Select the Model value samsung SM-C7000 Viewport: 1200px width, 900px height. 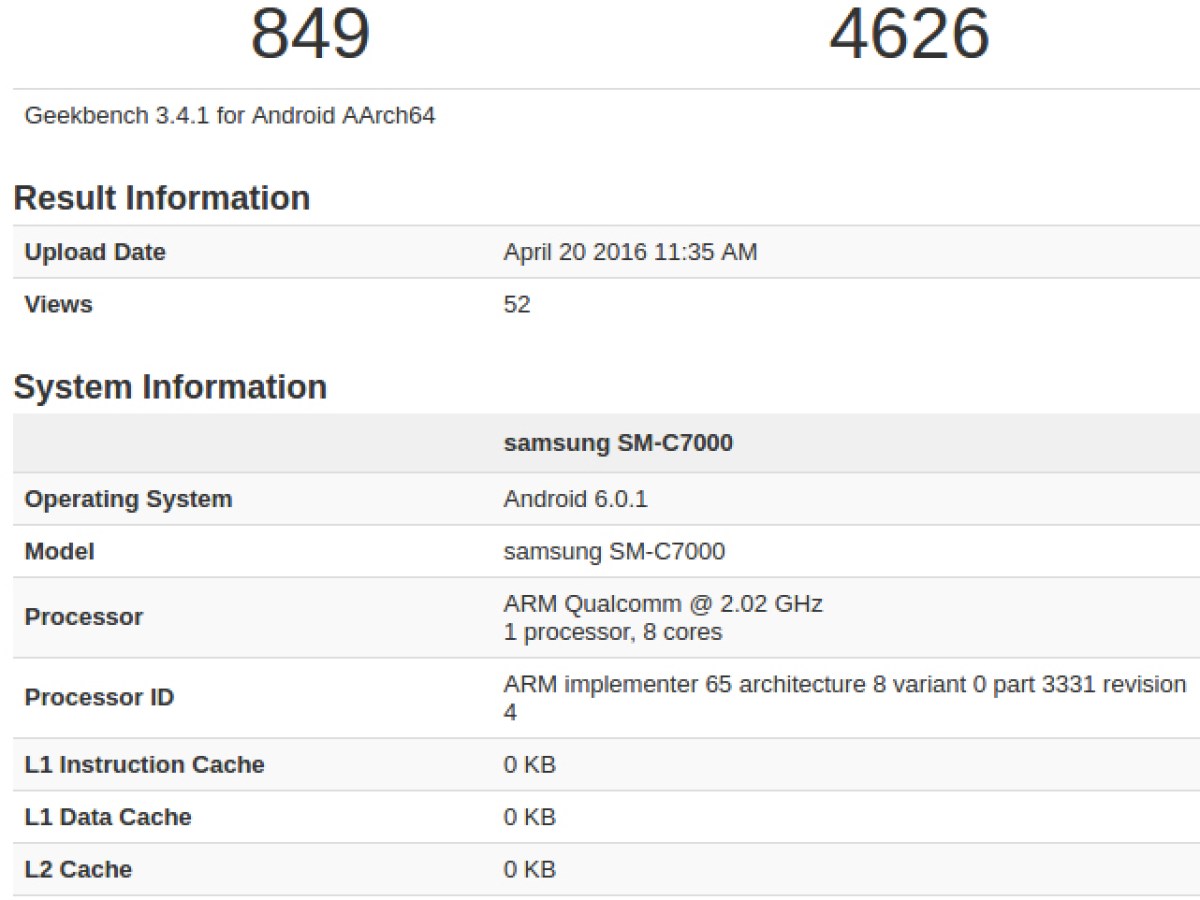(614, 551)
